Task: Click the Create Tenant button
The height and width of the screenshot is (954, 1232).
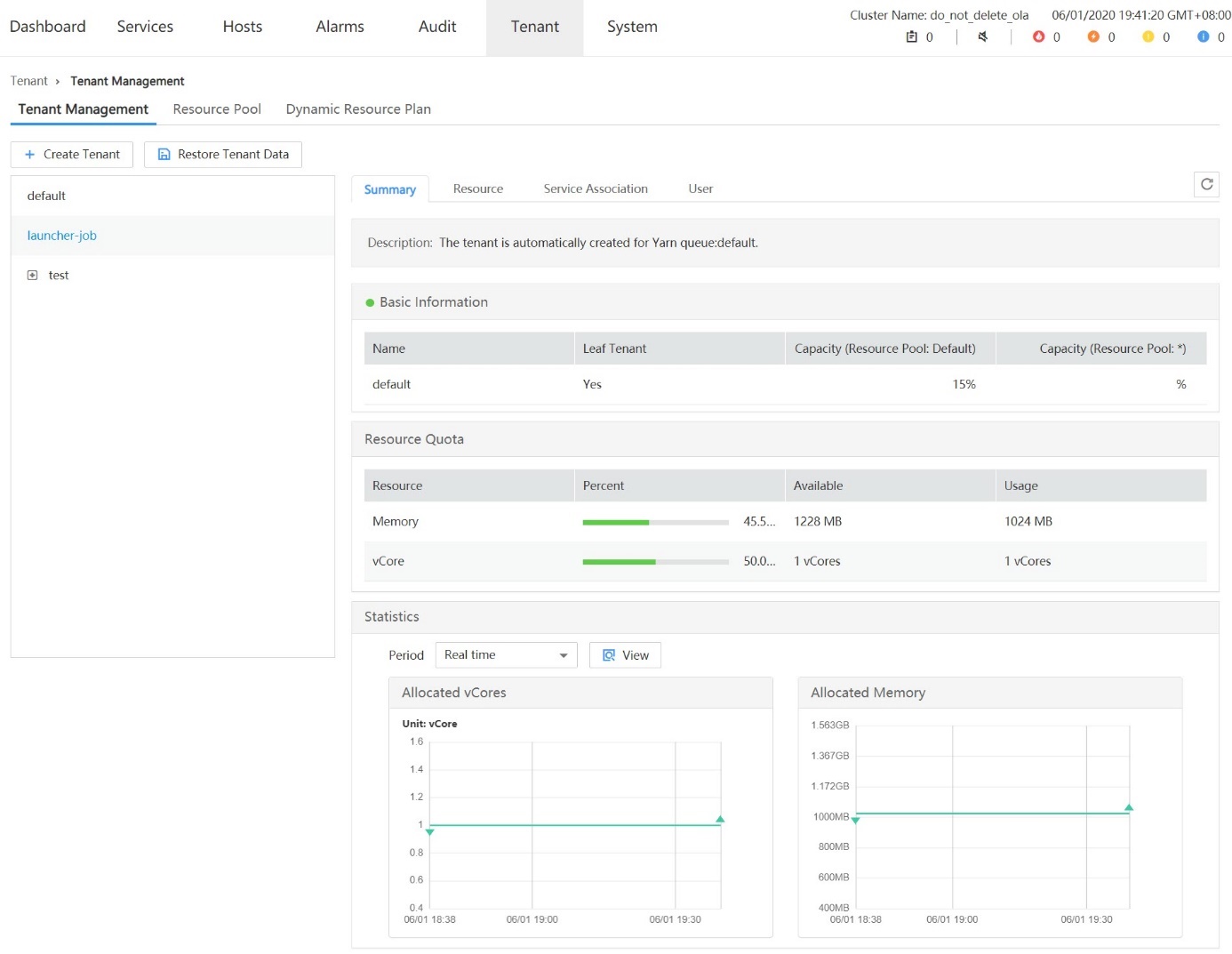Action: 72,155
